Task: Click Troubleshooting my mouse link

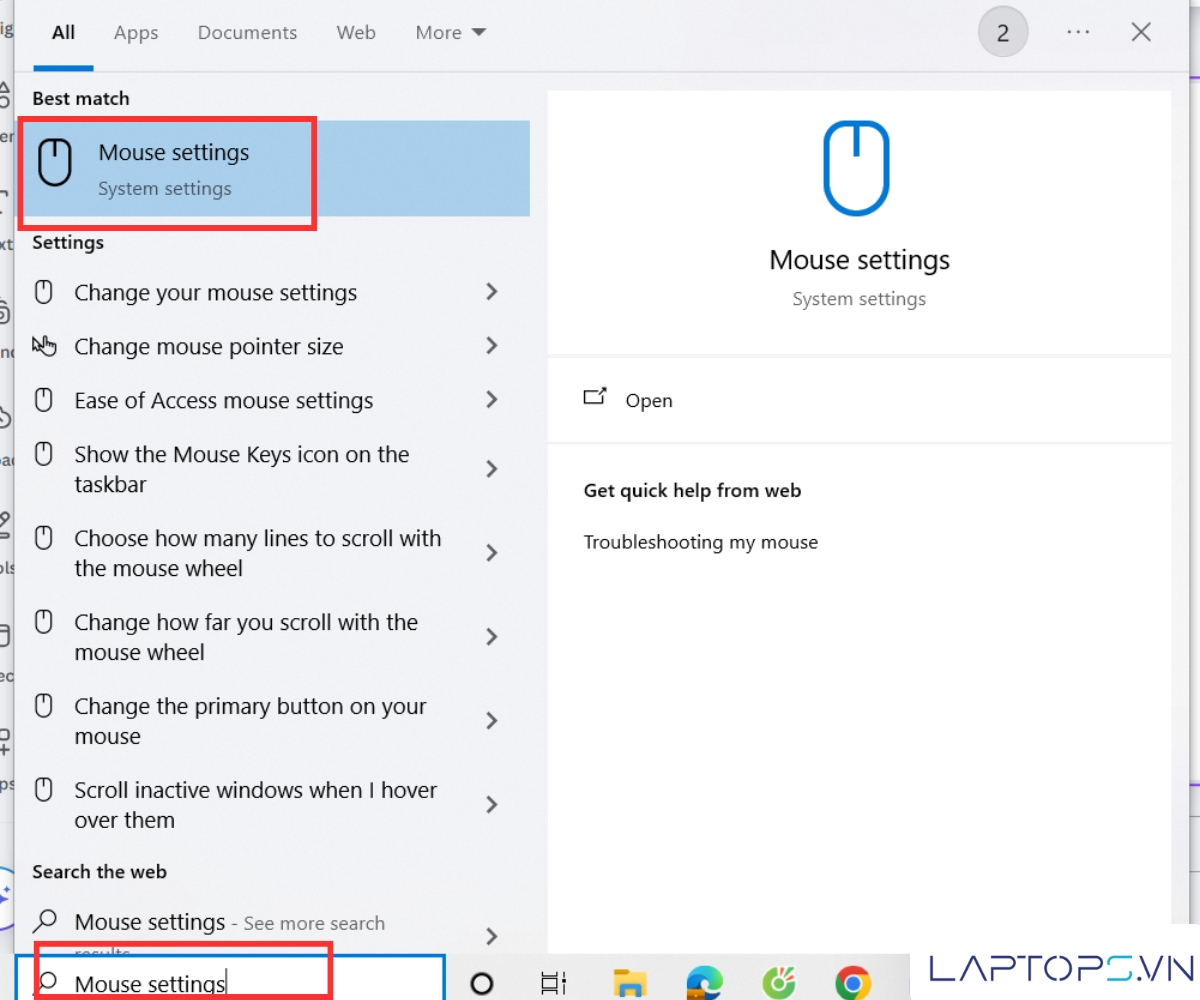Action: pyautogui.click(x=700, y=542)
